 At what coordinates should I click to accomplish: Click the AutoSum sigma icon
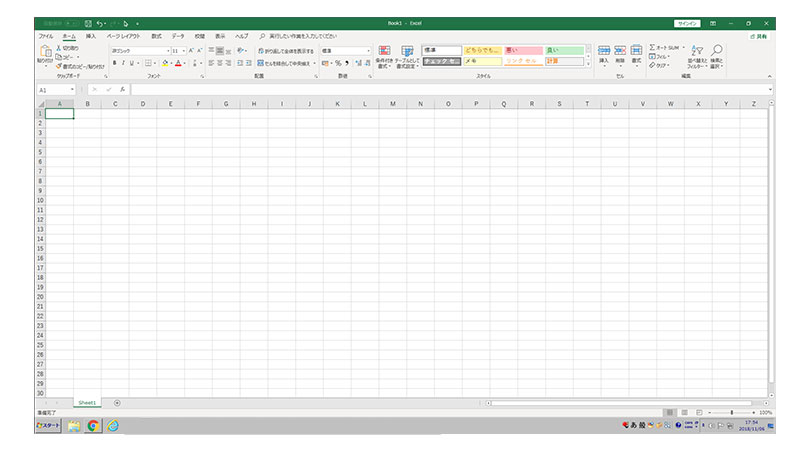click(652, 48)
